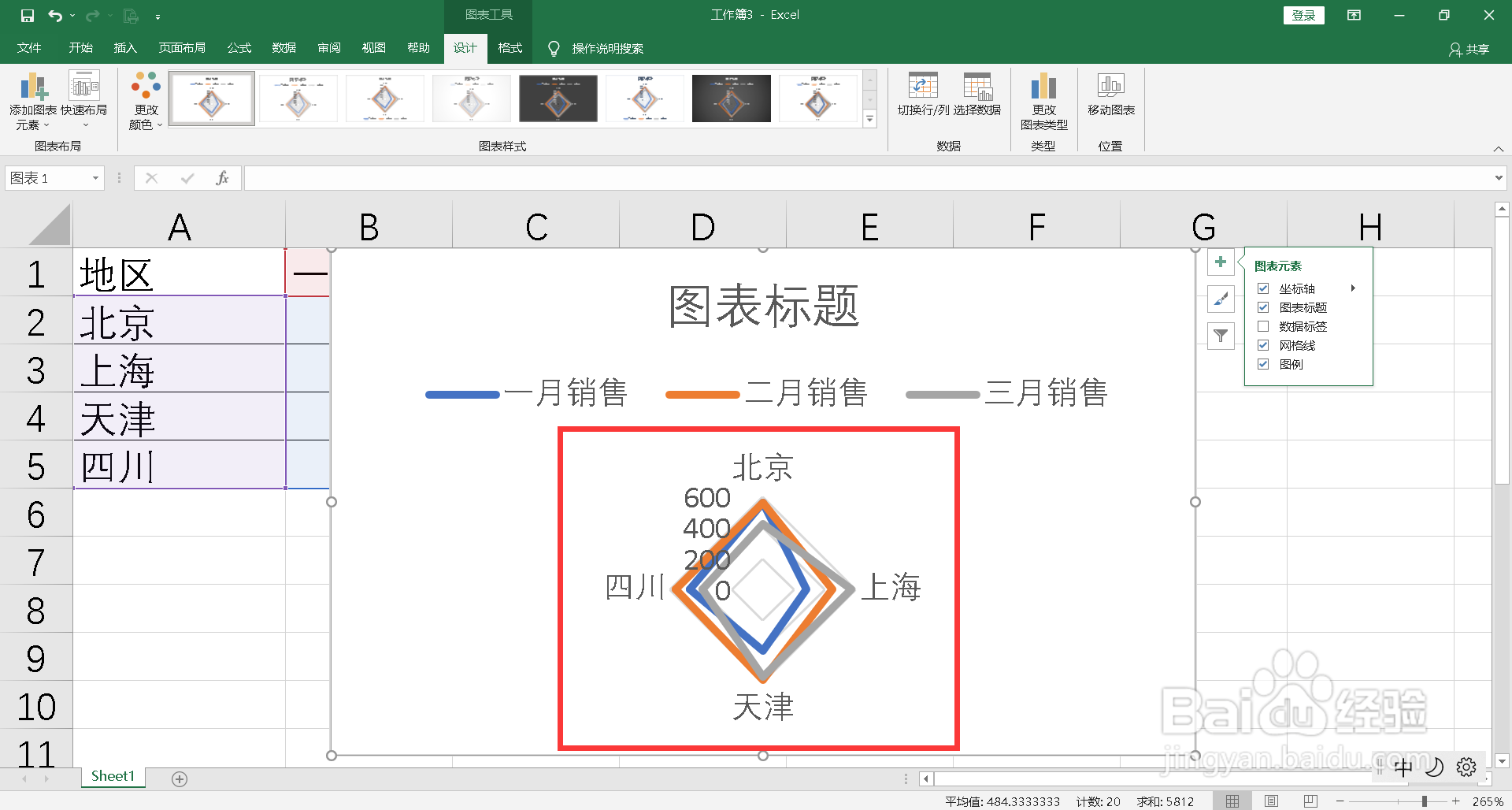Viewport: 1512px width, 810px height.
Task: Open the 文件 menu
Action: pyautogui.click(x=29, y=48)
